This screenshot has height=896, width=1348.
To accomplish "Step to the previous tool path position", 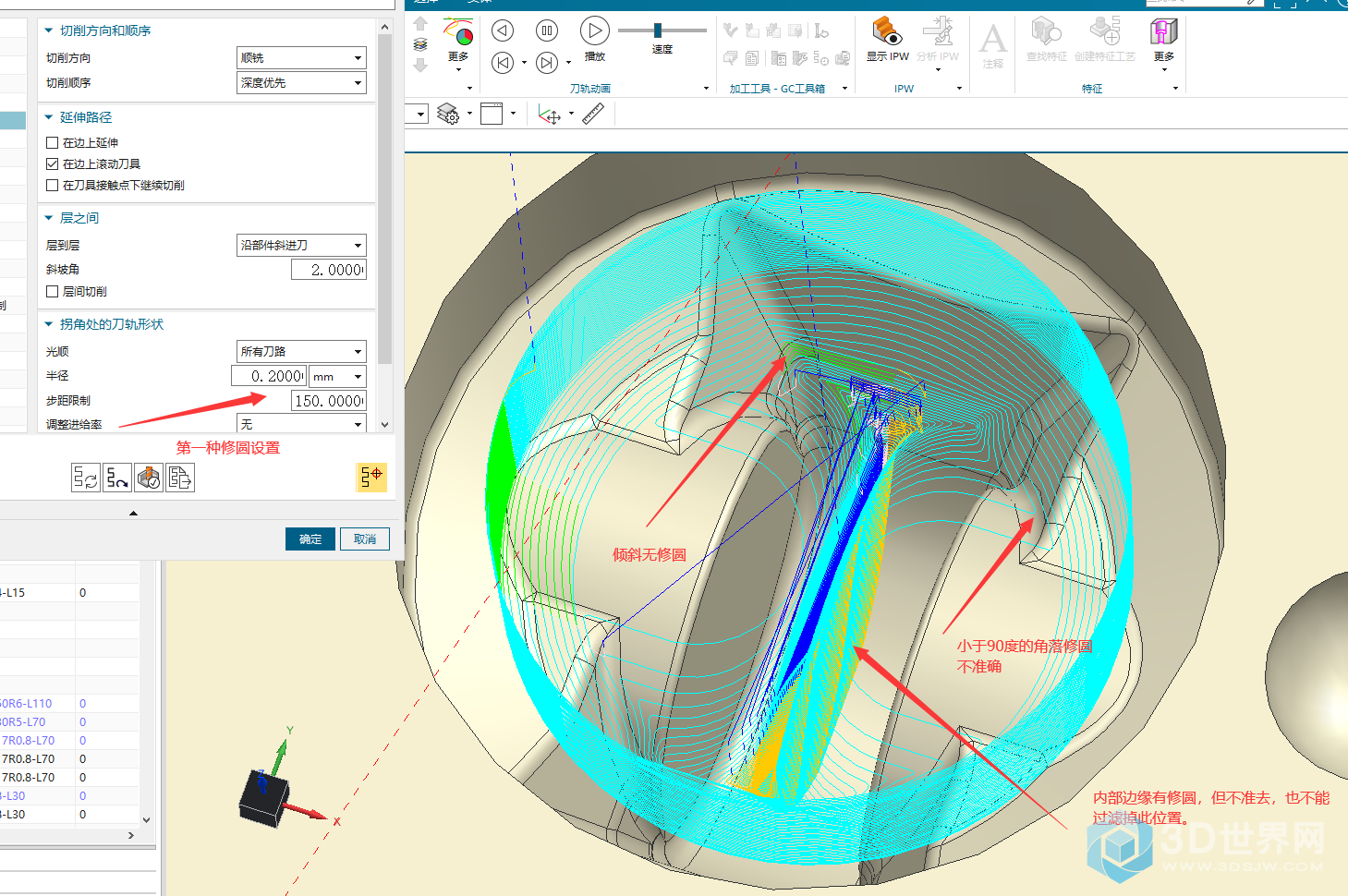I will tap(503, 63).
